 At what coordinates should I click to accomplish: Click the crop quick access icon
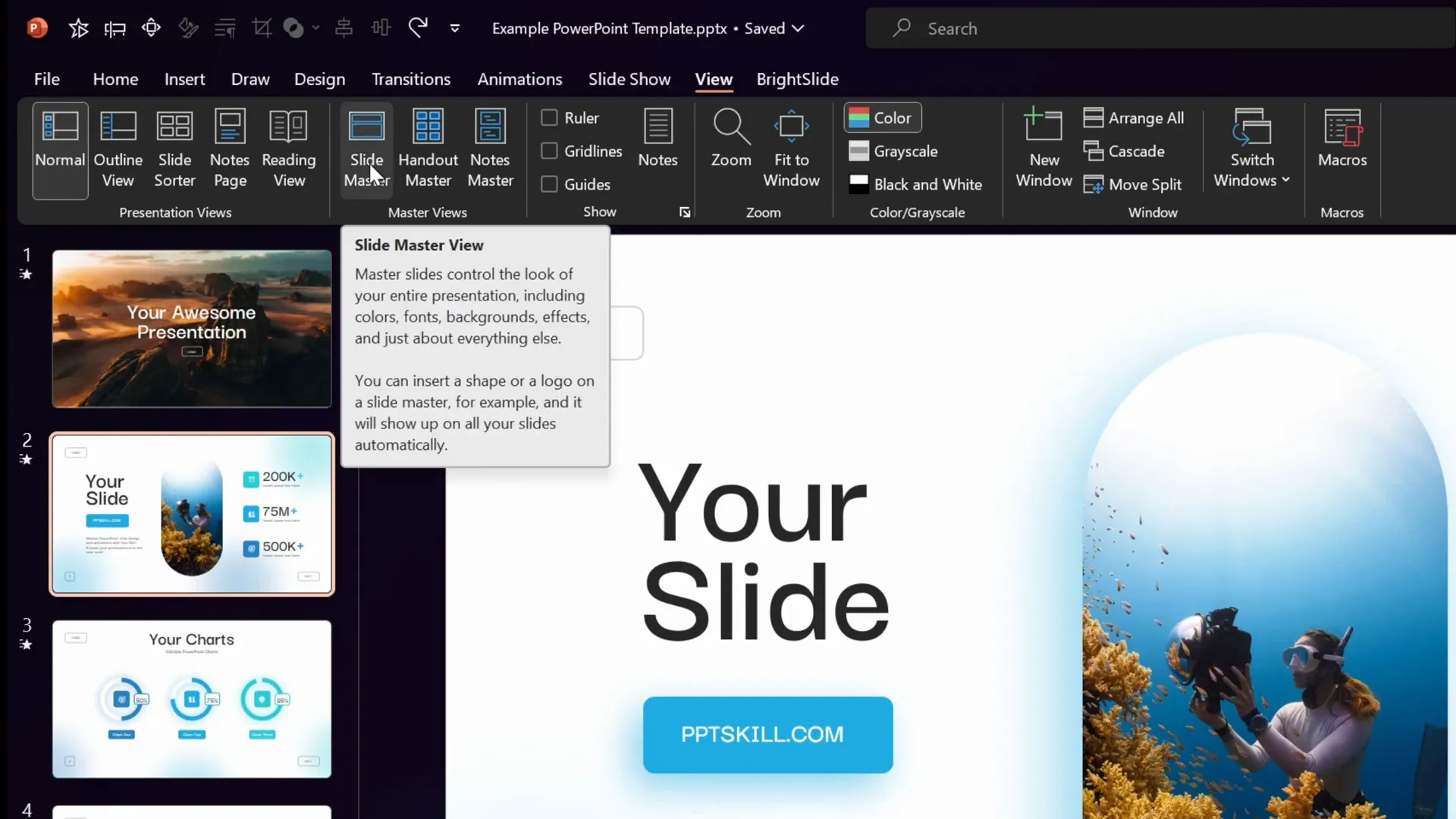262,29
